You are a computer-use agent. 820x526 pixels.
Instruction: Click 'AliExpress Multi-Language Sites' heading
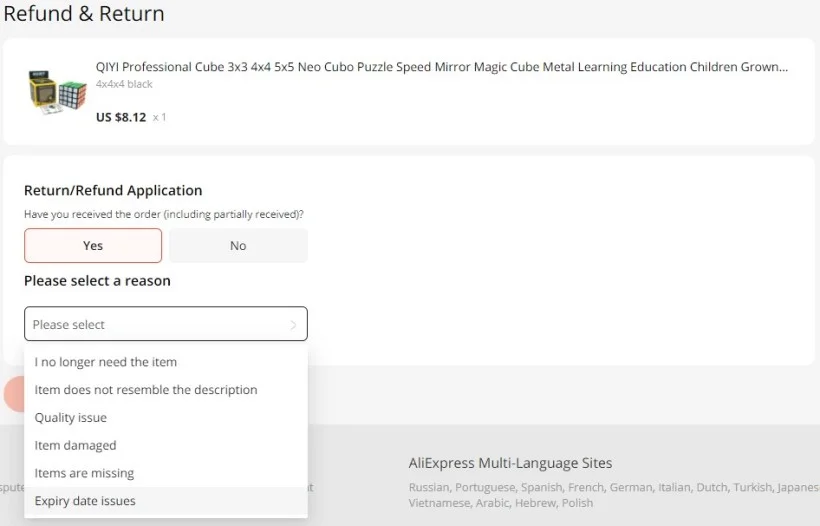pyautogui.click(x=510, y=463)
